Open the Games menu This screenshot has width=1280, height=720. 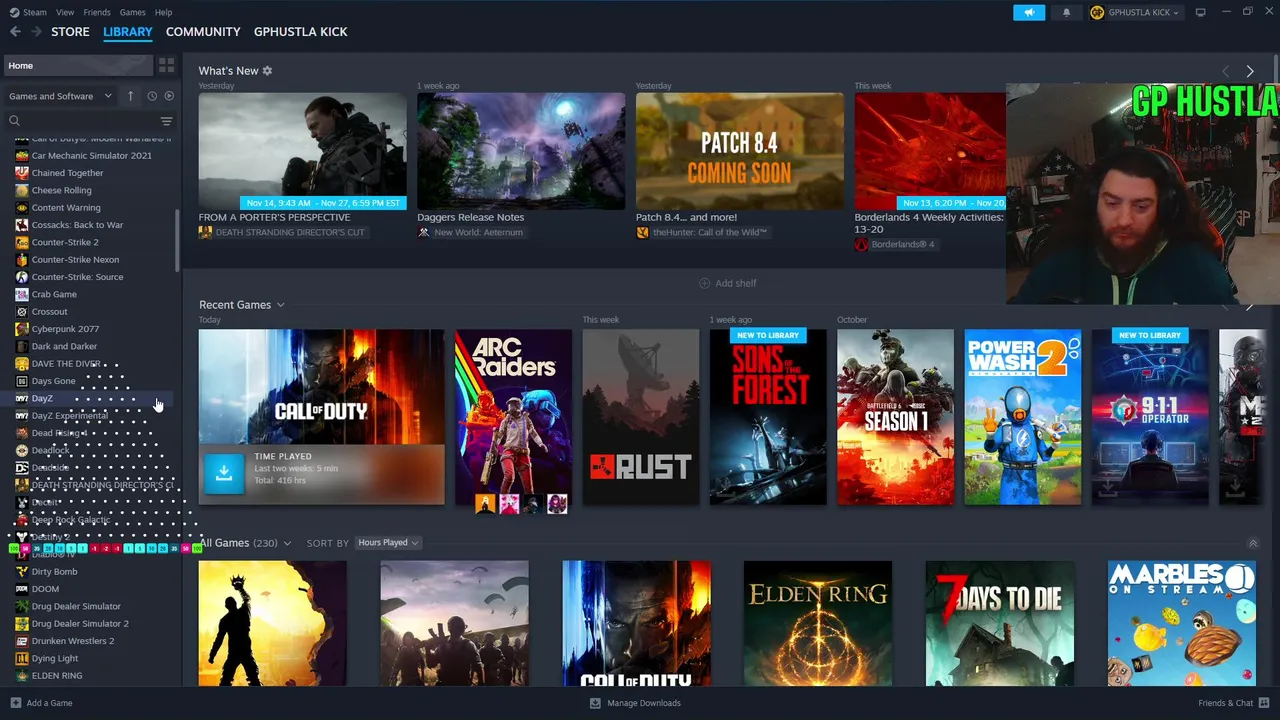(x=132, y=12)
